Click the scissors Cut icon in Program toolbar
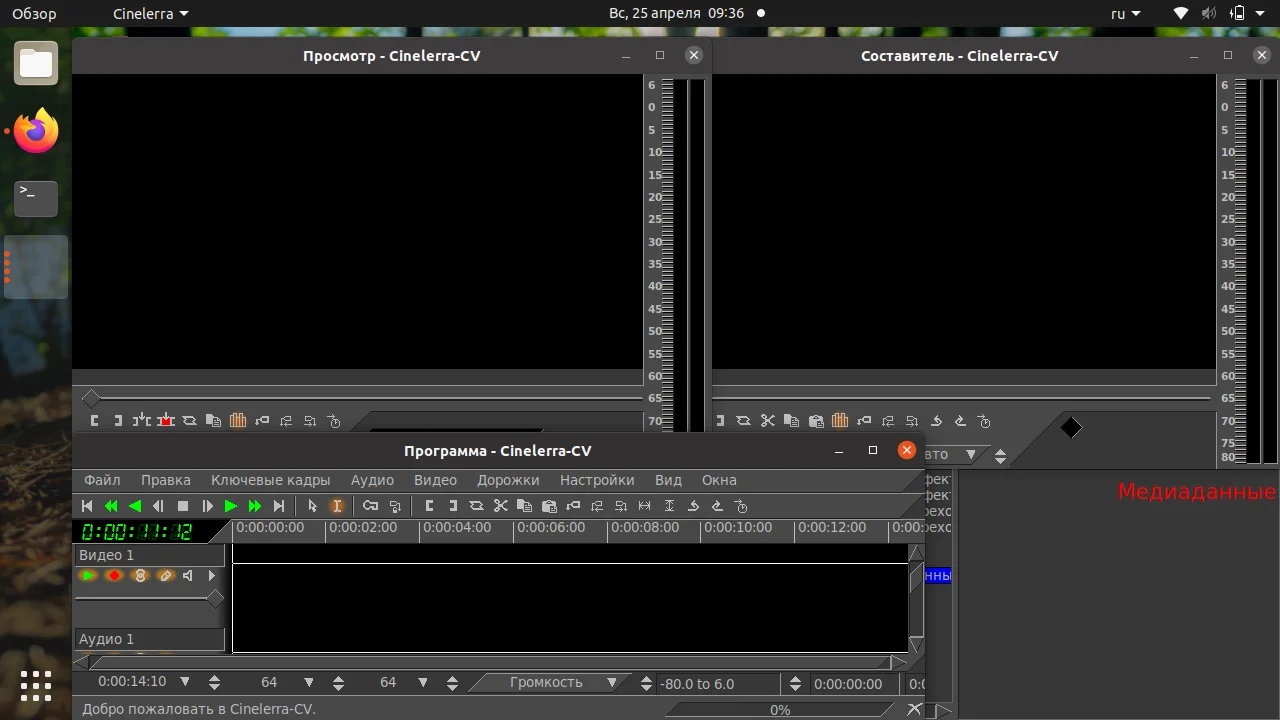 tap(501, 506)
